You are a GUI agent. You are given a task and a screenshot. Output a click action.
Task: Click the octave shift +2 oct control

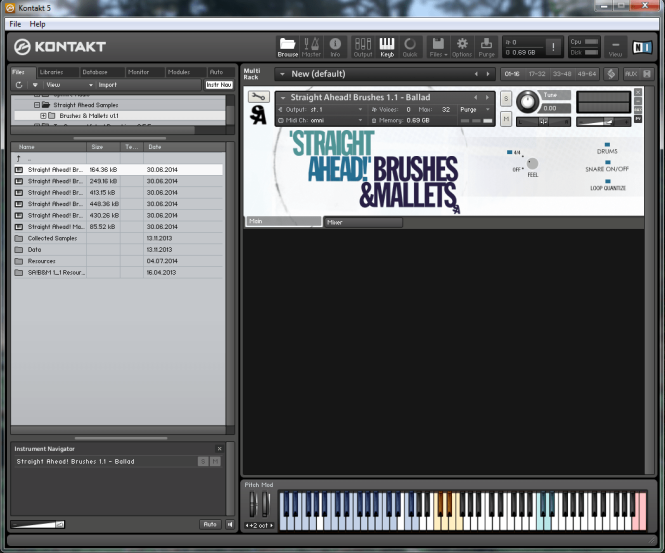[x=259, y=525]
